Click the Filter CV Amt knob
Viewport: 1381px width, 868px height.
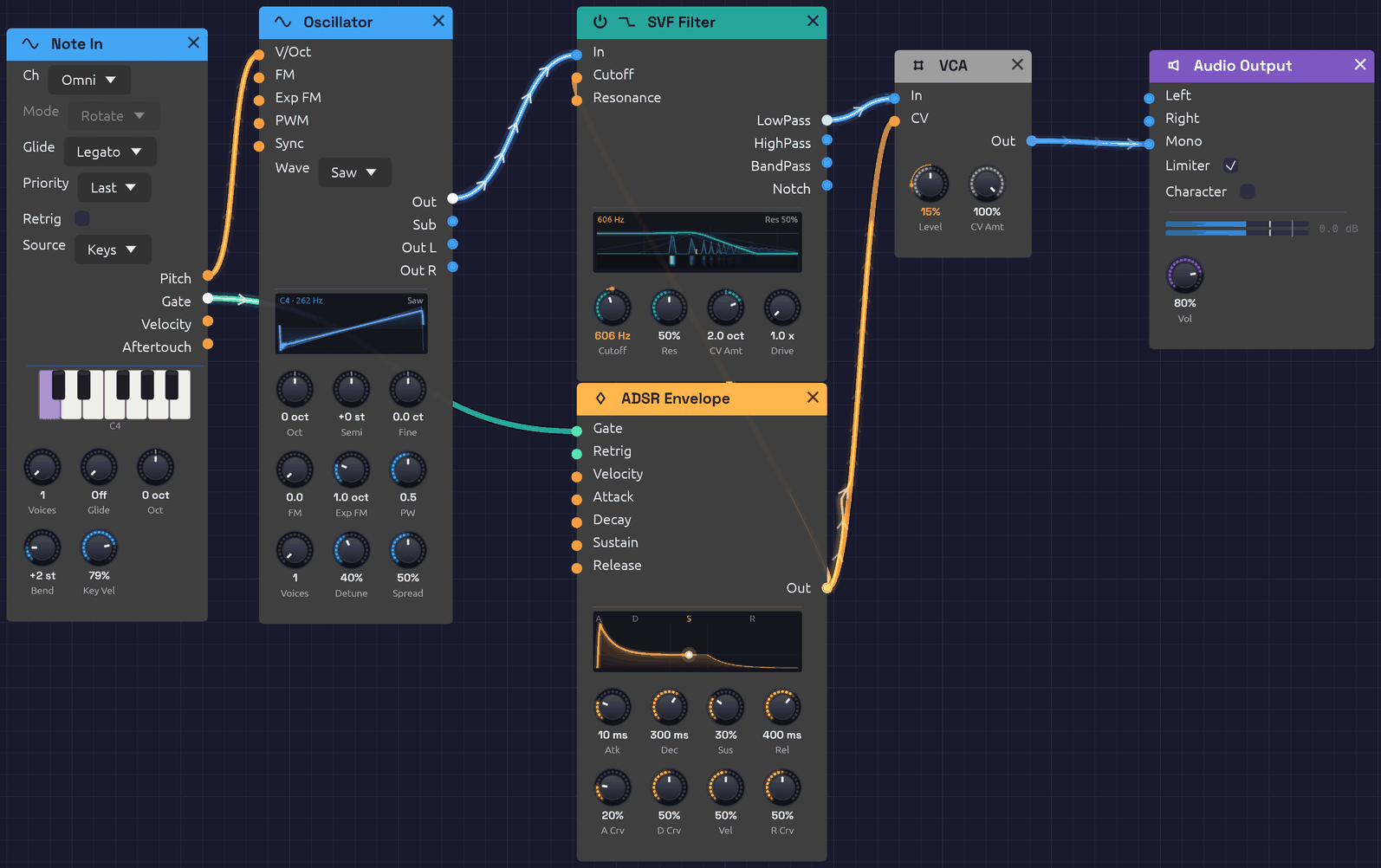(x=725, y=308)
